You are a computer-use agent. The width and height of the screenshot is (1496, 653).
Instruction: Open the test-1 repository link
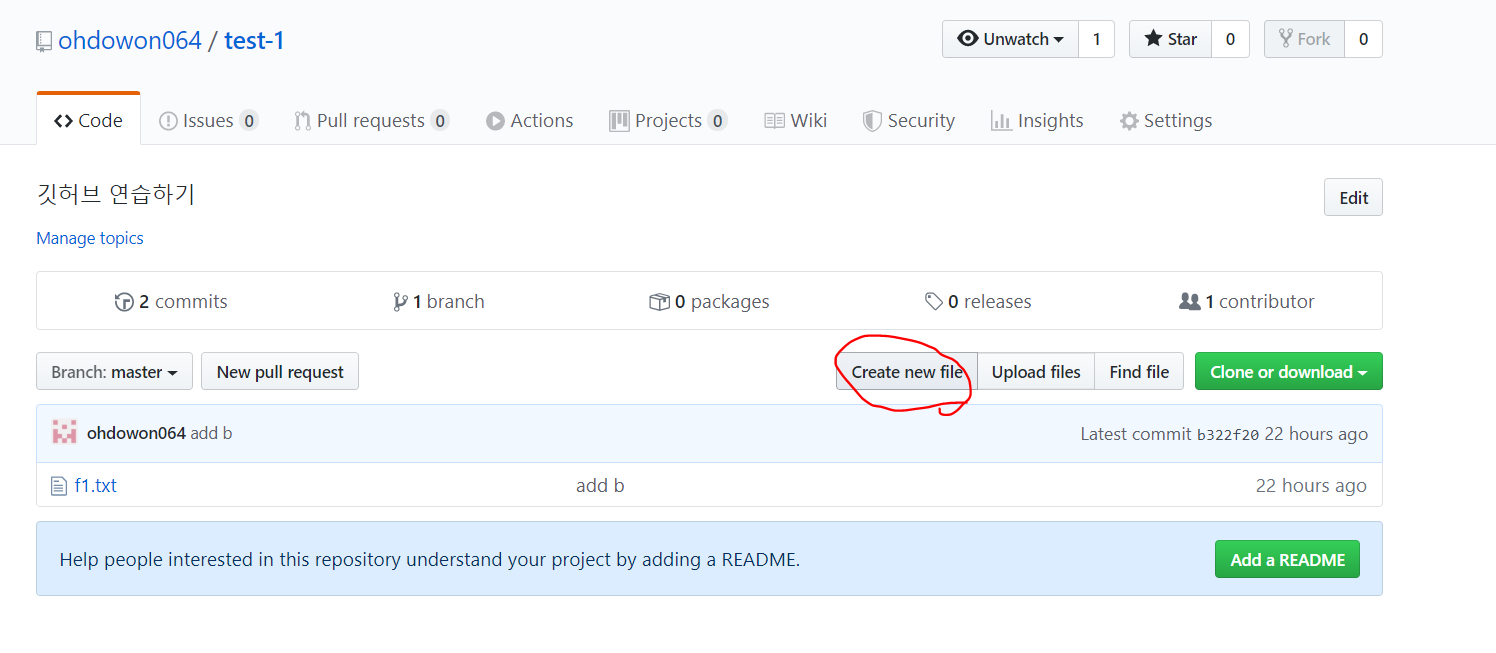254,41
